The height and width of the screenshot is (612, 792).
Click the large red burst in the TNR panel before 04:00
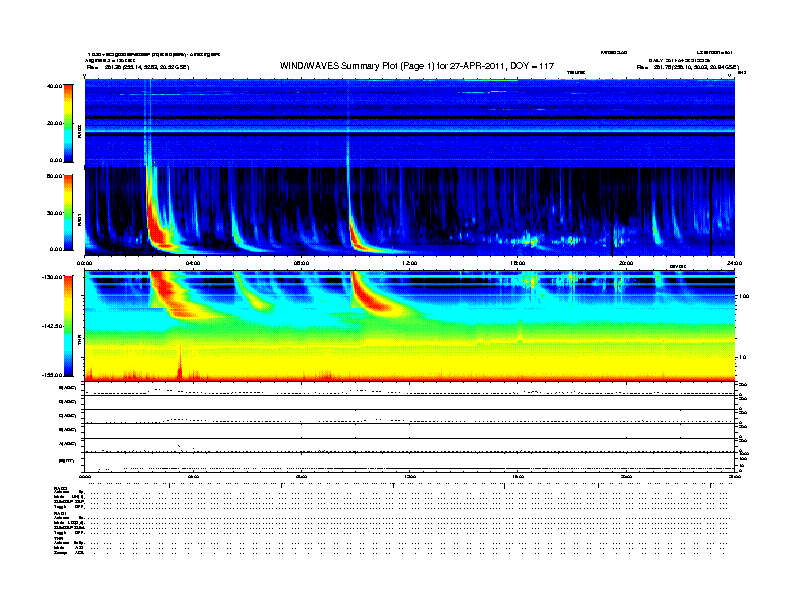pos(169,293)
